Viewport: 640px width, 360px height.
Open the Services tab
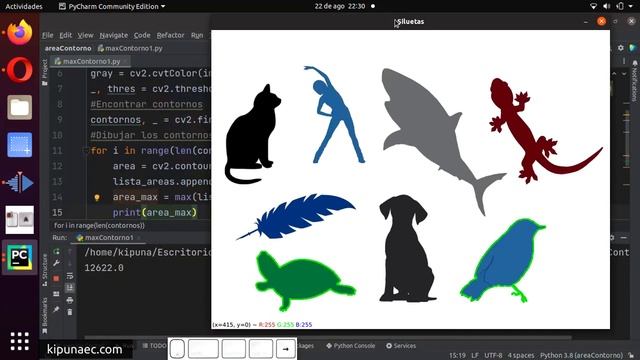click(401, 346)
